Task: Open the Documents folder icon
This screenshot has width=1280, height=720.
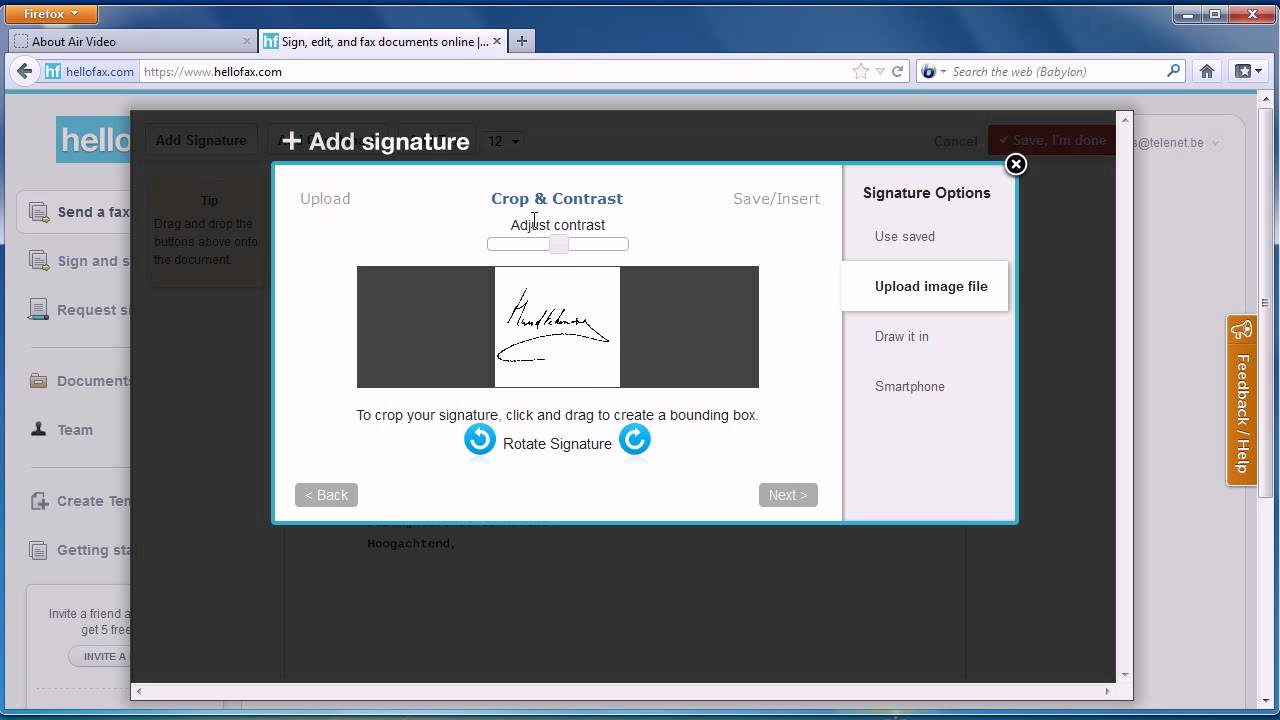Action: pyautogui.click(x=39, y=380)
